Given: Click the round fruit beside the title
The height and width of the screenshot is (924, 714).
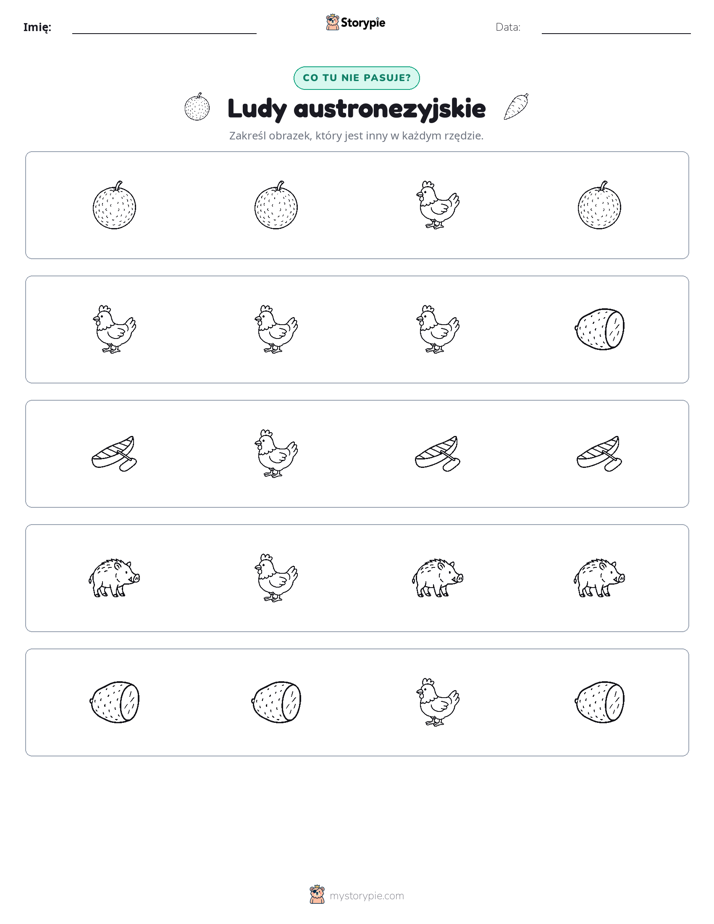Looking at the screenshot, I should [x=197, y=107].
